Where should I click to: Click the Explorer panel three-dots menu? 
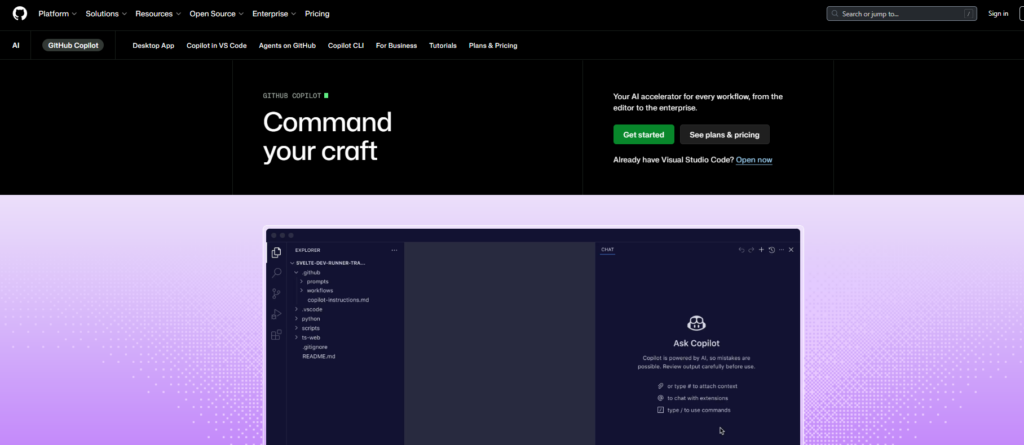pos(394,250)
